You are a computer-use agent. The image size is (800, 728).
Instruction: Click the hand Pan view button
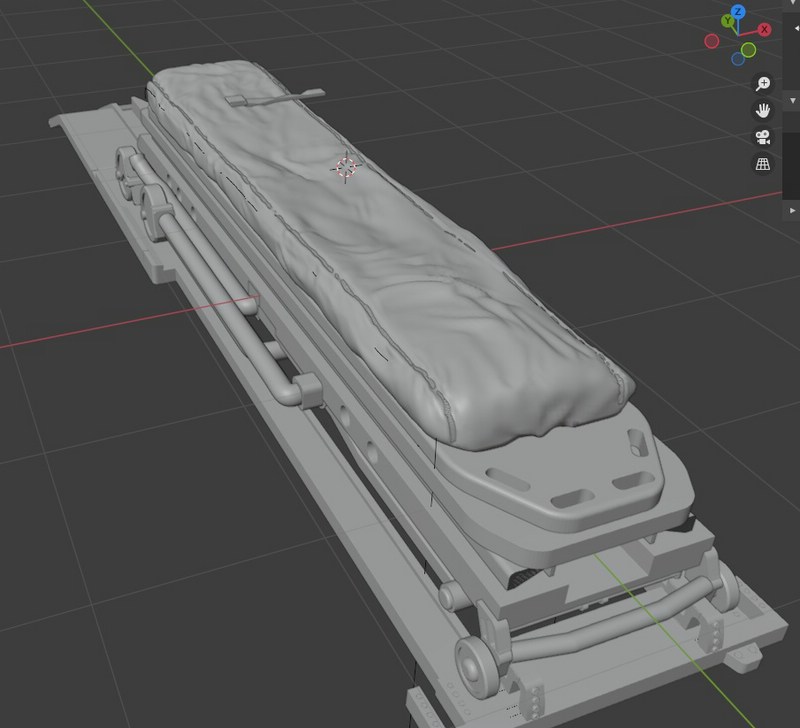(763, 110)
